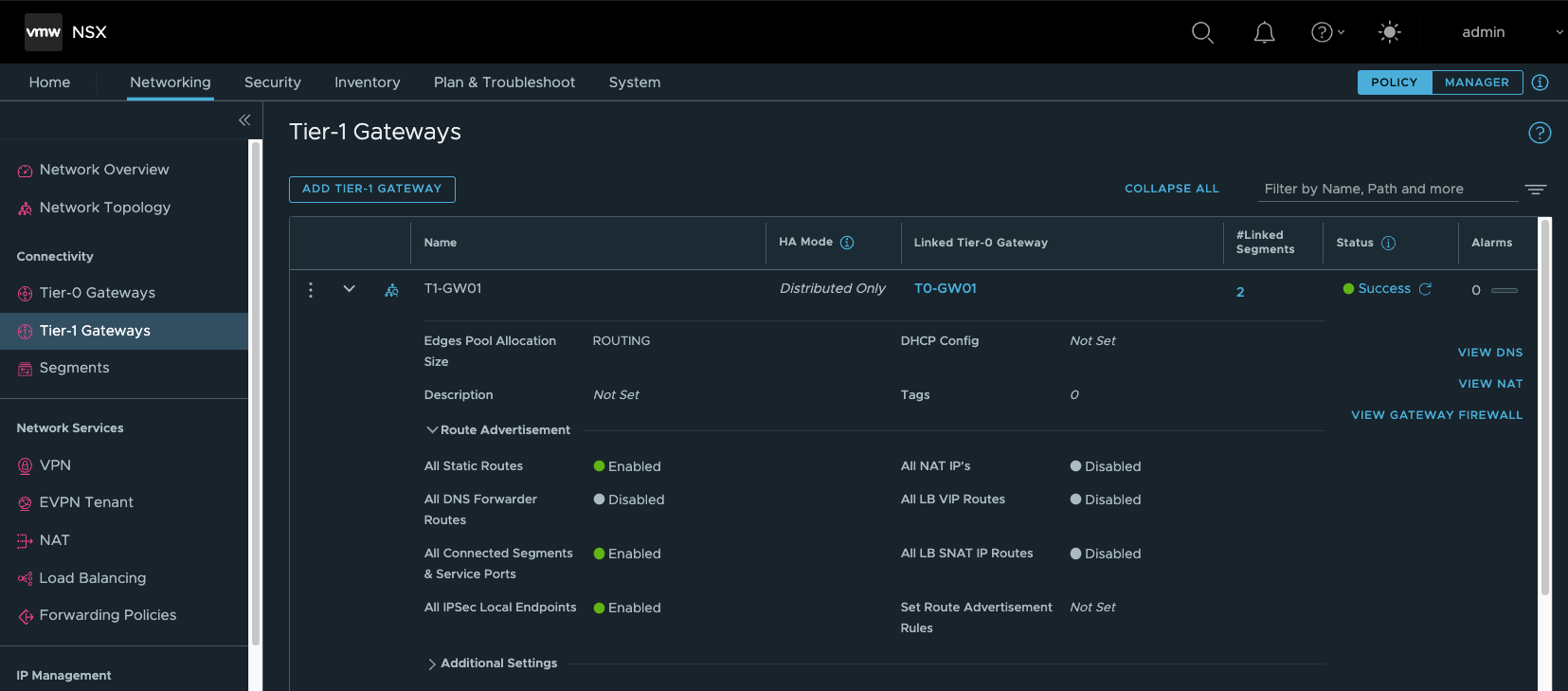Open the Plan & Troubleshoot tab

click(504, 82)
